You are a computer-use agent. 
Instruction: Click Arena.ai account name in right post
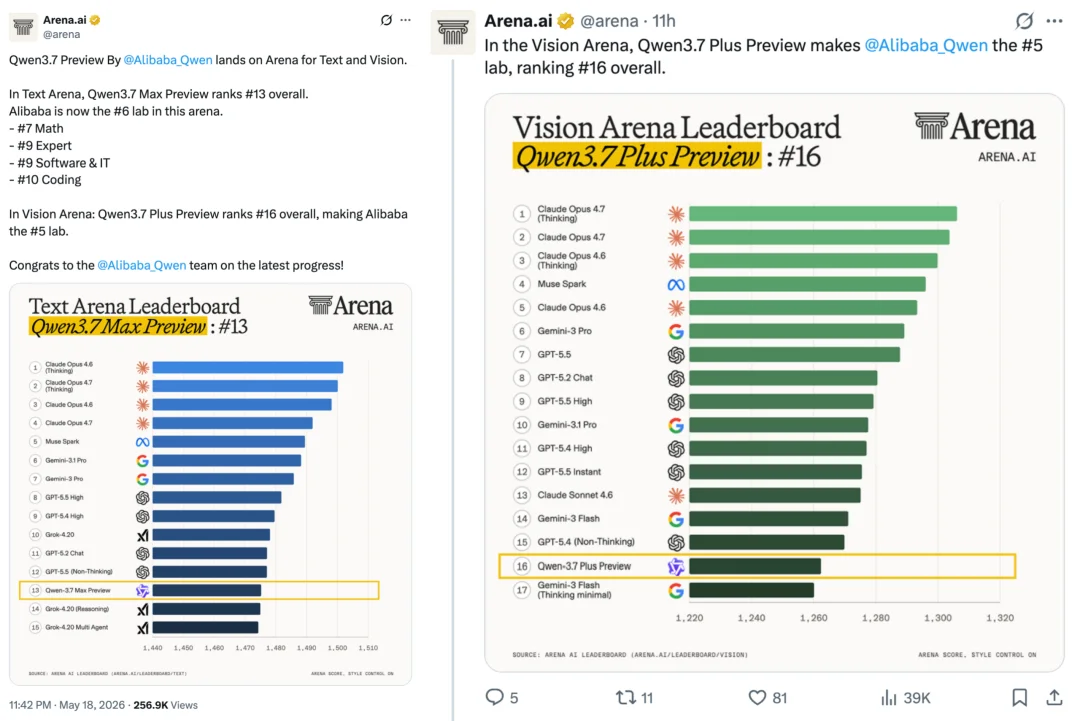518,21
